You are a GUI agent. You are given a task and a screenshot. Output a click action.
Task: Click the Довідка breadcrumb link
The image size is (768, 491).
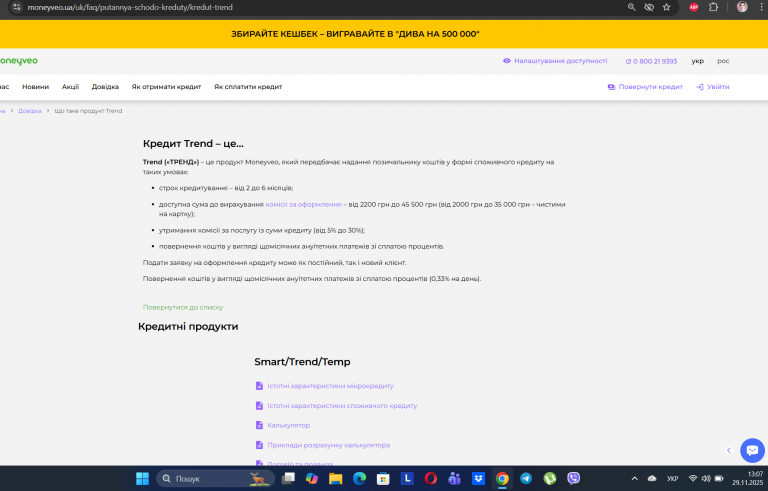[29, 111]
